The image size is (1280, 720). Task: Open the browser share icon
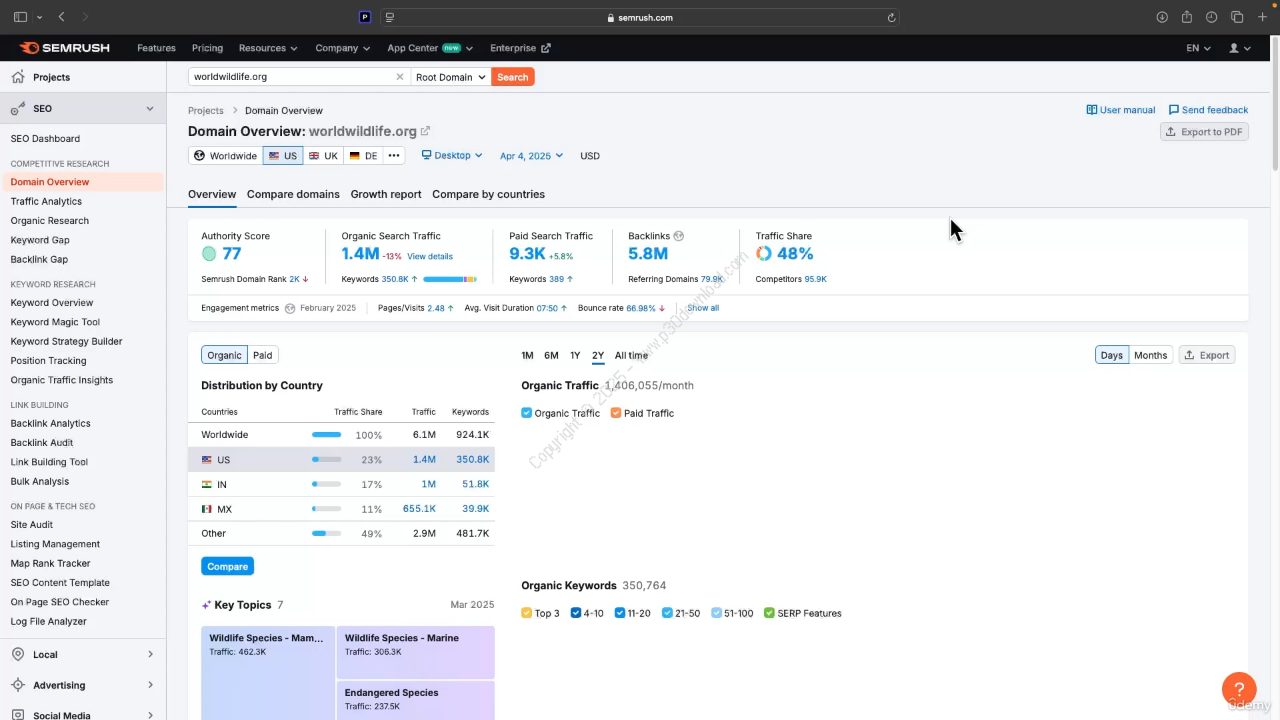[x=1187, y=17]
